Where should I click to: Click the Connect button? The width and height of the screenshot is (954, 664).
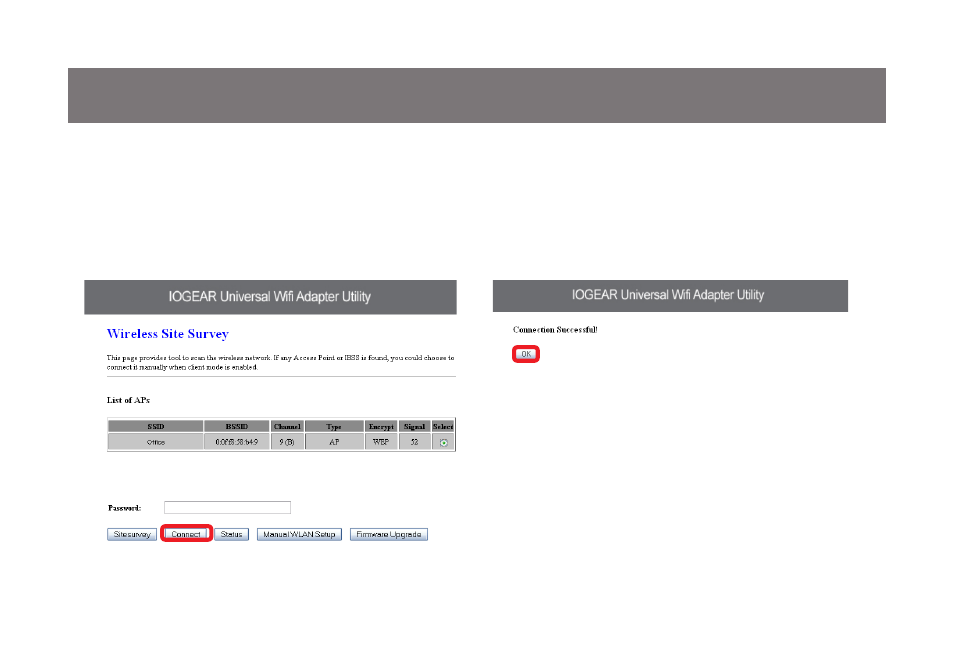[x=186, y=534]
